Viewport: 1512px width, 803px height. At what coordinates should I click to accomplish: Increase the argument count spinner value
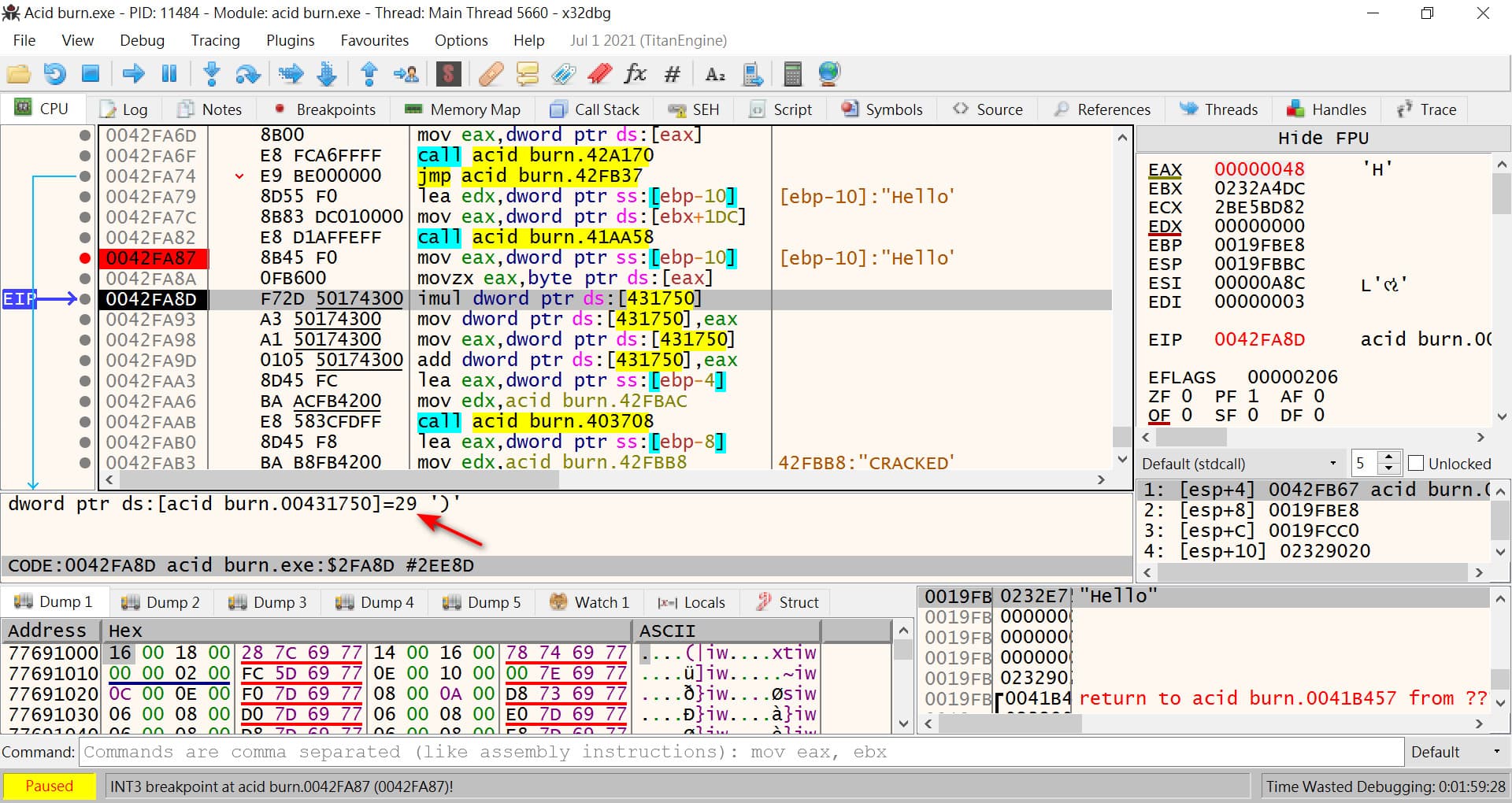point(1389,457)
